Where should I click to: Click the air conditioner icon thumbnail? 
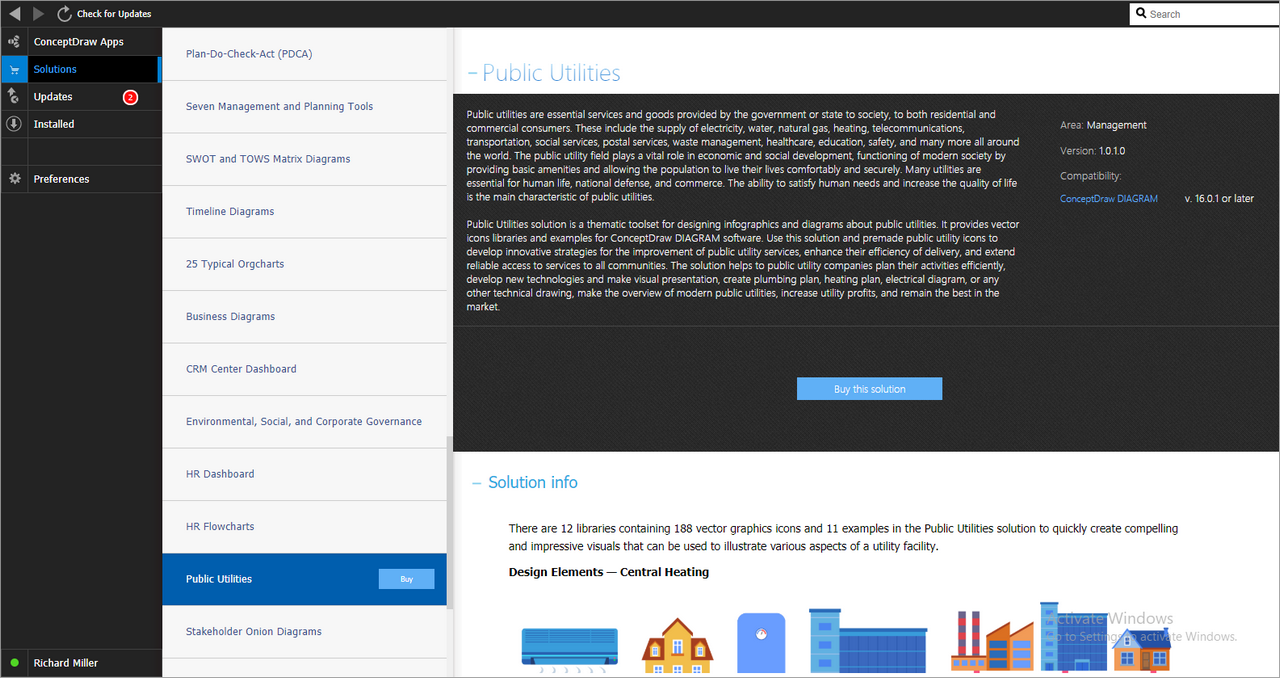569,648
